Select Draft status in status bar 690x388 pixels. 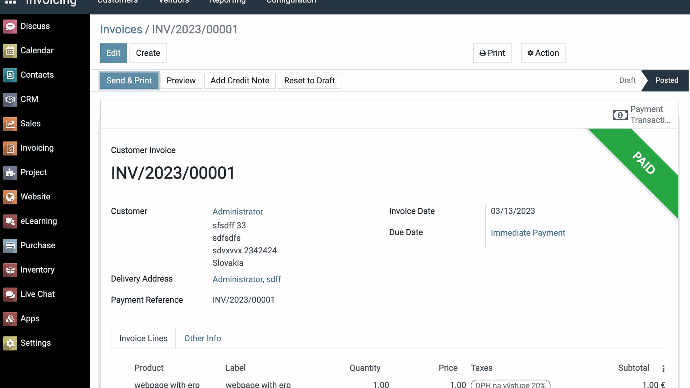tap(627, 81)
